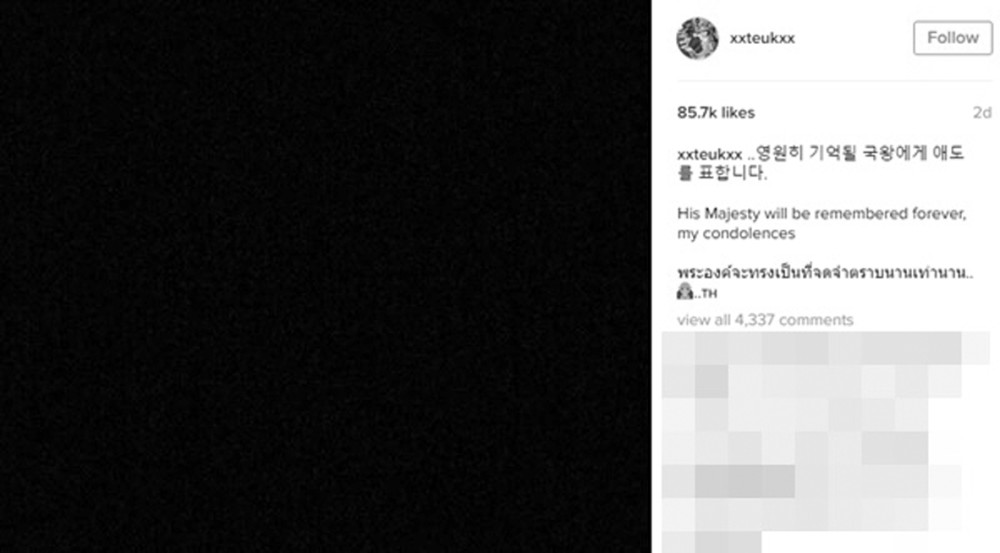Open the xxteukxx profile avatar
Screen dimensions: 1000x553
(697, 38)
